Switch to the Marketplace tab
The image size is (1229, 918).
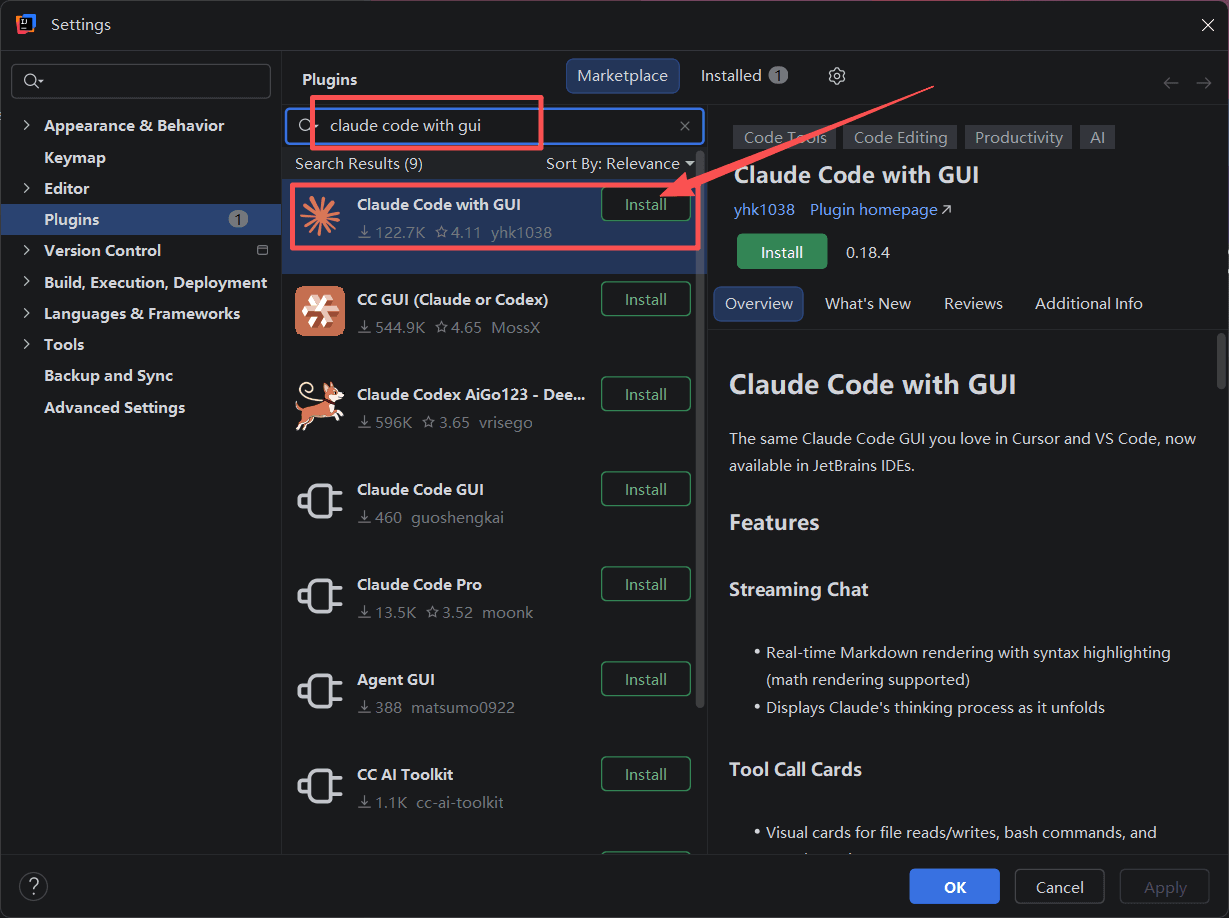click(622, 76)
